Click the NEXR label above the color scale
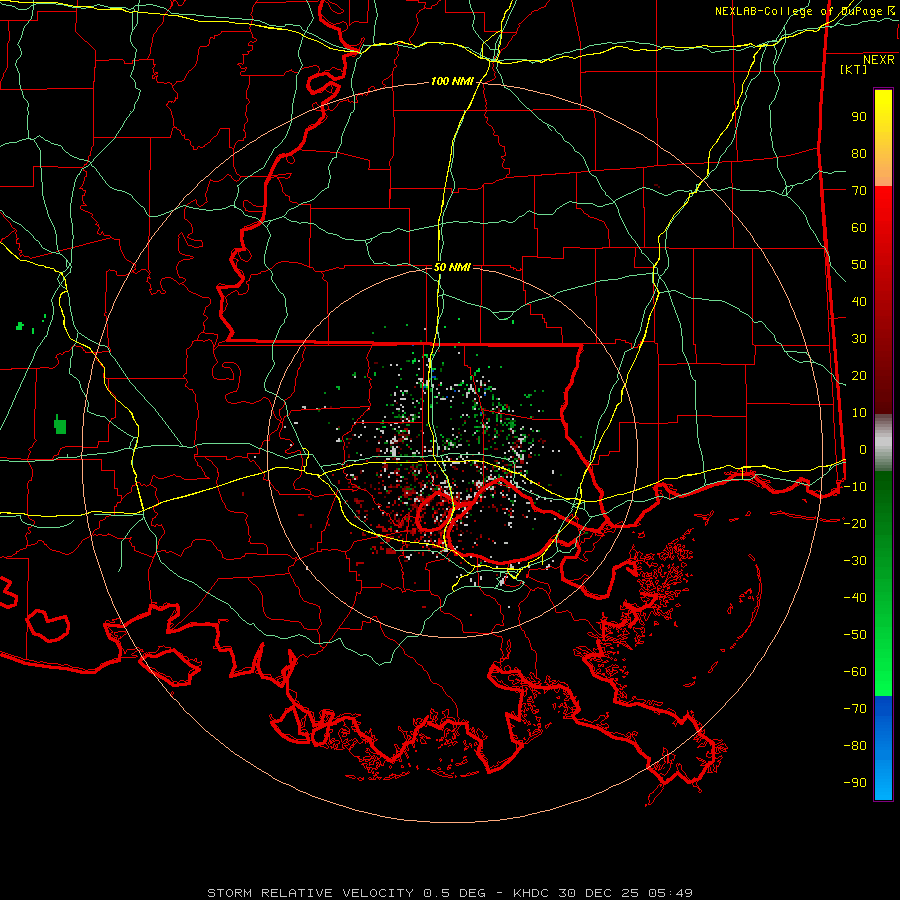900x900 pixels. pos(879,60)
